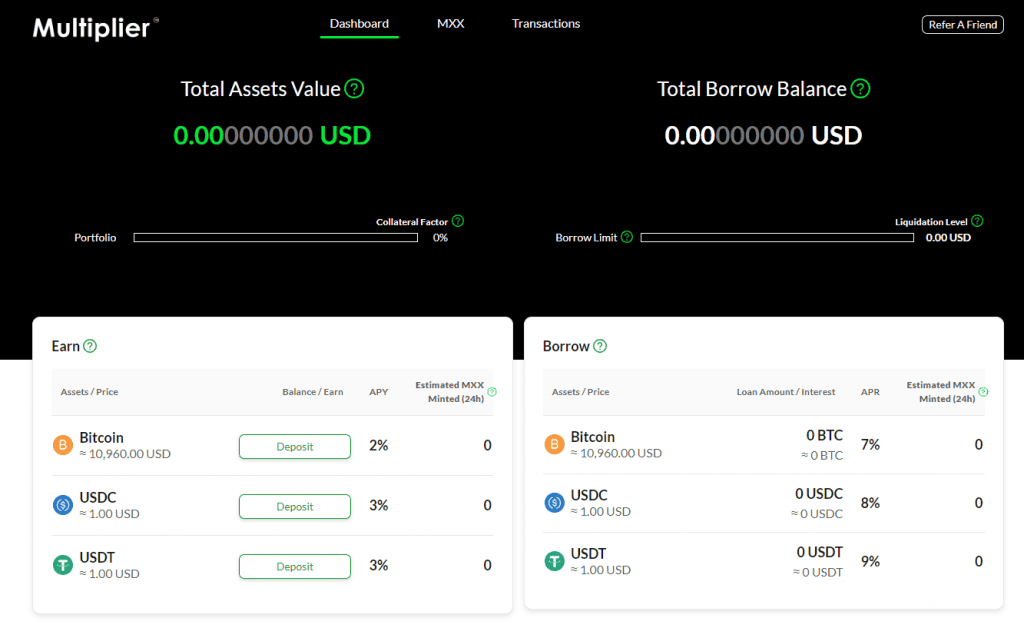This screenshot has width=1024, height=628.
Task: Click the Collateral Factor help icon
Action: tap(458, 221)
